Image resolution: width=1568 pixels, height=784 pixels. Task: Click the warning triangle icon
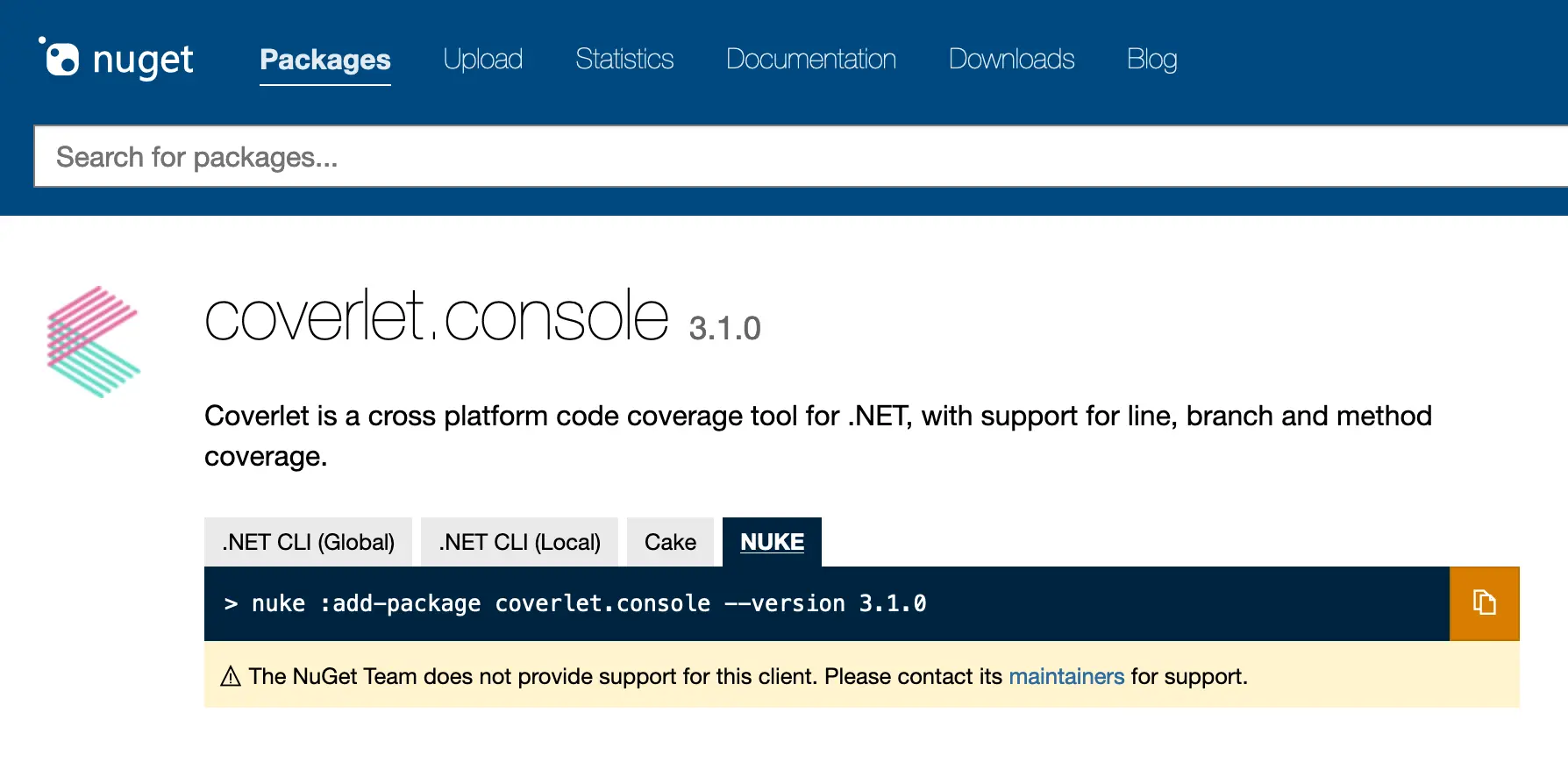click(231, 676)
